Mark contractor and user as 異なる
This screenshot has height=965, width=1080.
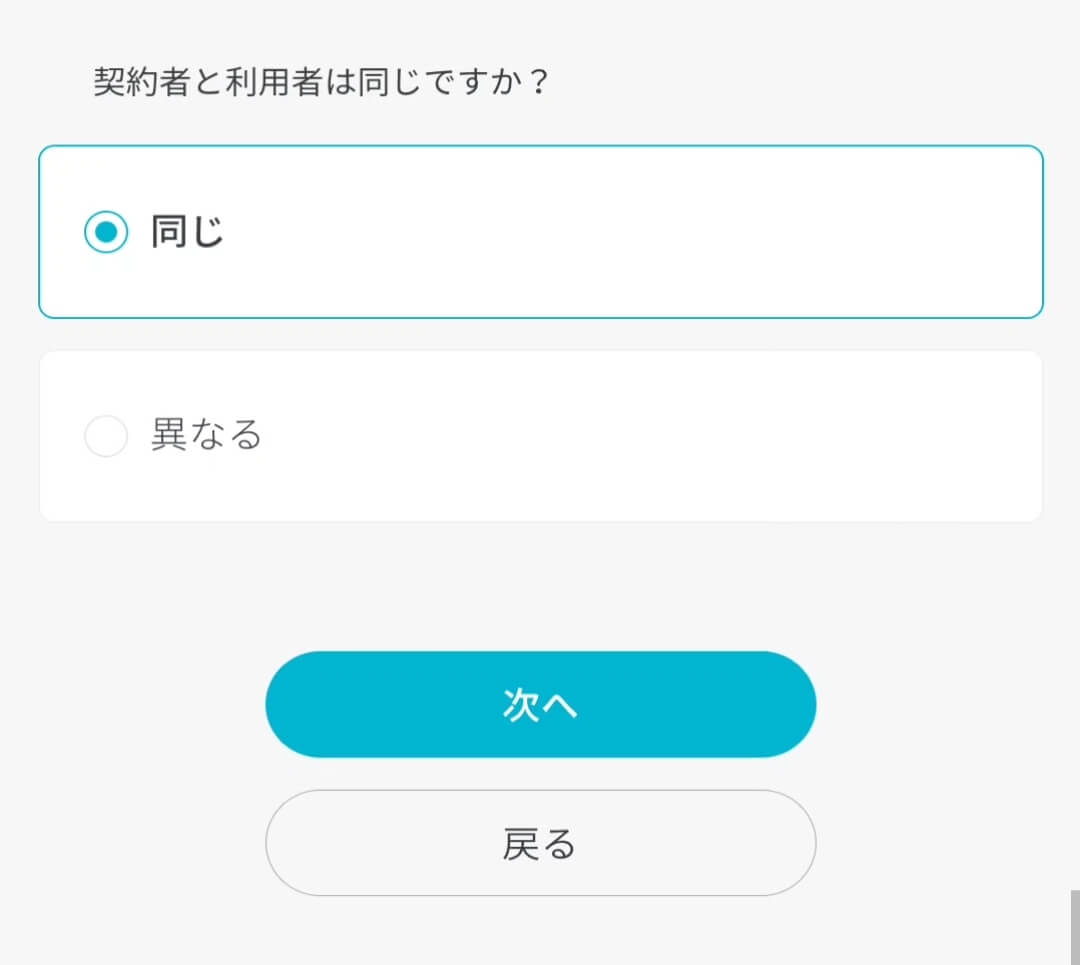106,435
